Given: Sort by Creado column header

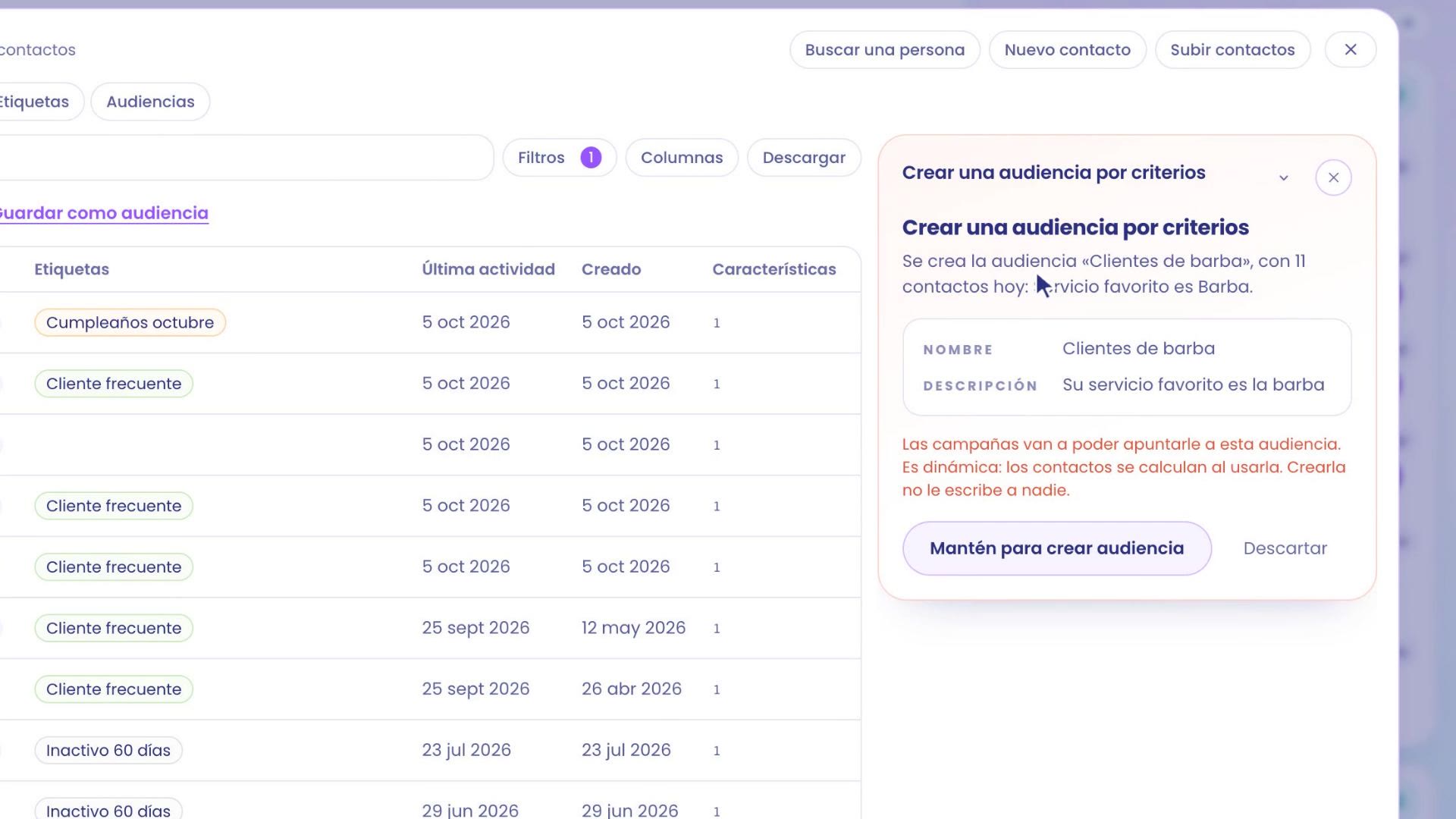Looking at the screenshot, I should click(x=611, y=269).
